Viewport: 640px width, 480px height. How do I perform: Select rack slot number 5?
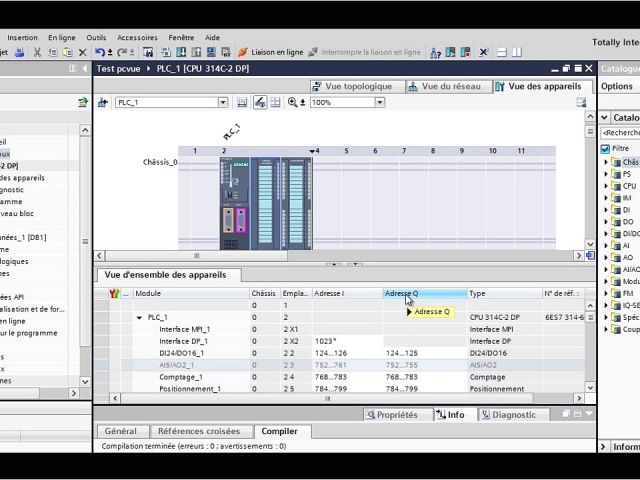point(346,151)
